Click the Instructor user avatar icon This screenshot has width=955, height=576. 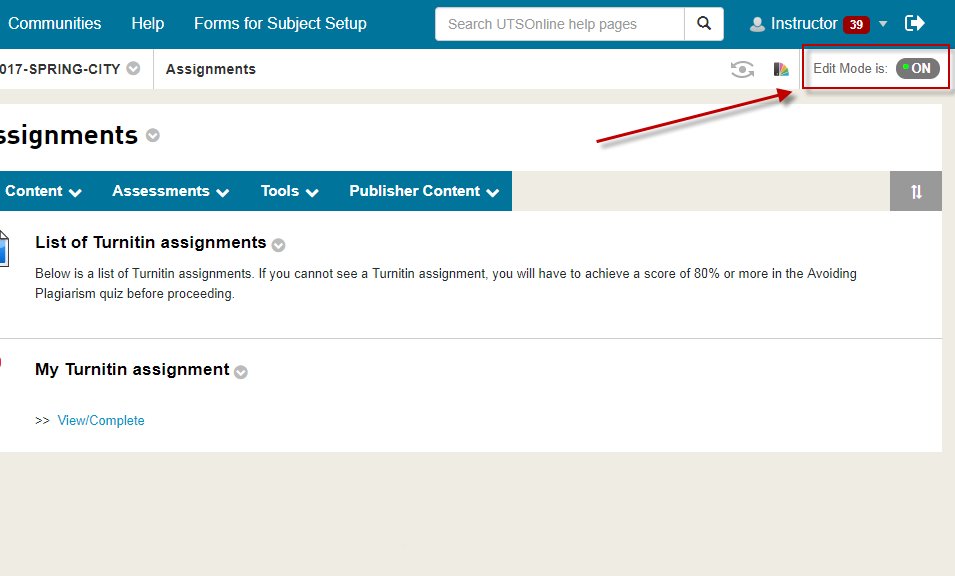[x=757, y=24]
